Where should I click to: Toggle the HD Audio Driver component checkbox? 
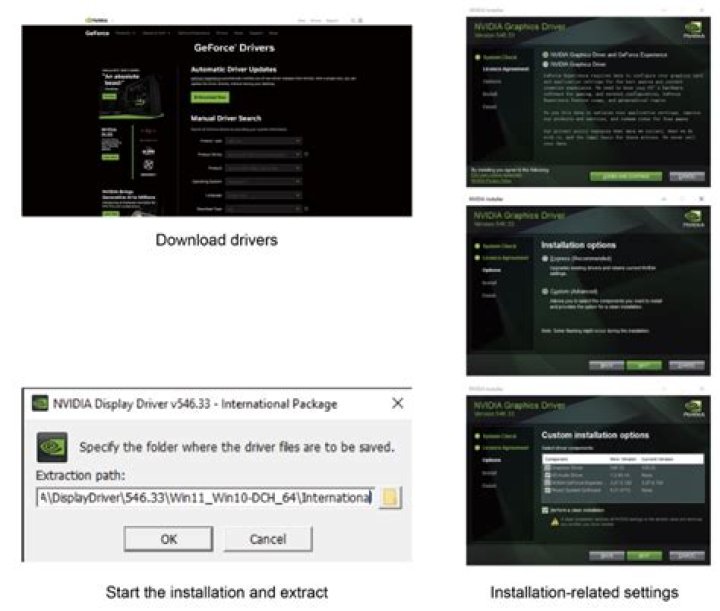[x=547, y=475]
